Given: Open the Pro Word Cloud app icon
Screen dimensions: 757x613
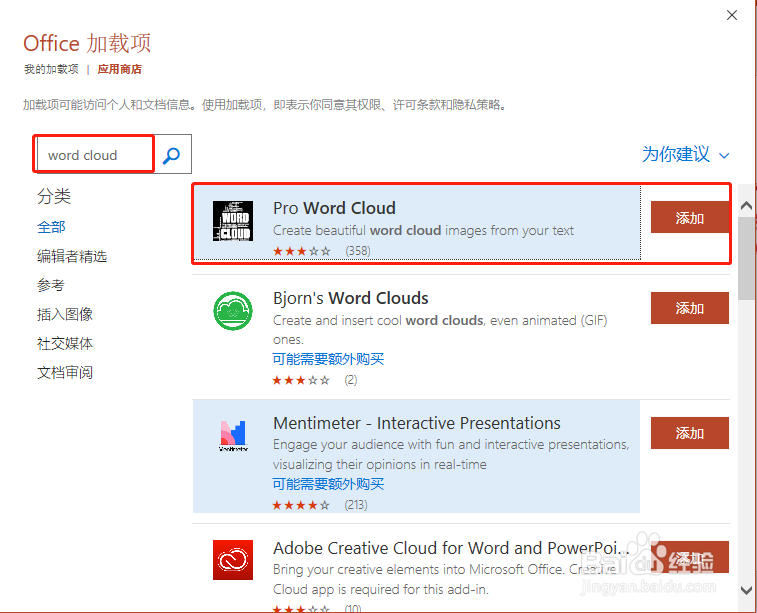Looking at the screenshot, I should (233, 221).
